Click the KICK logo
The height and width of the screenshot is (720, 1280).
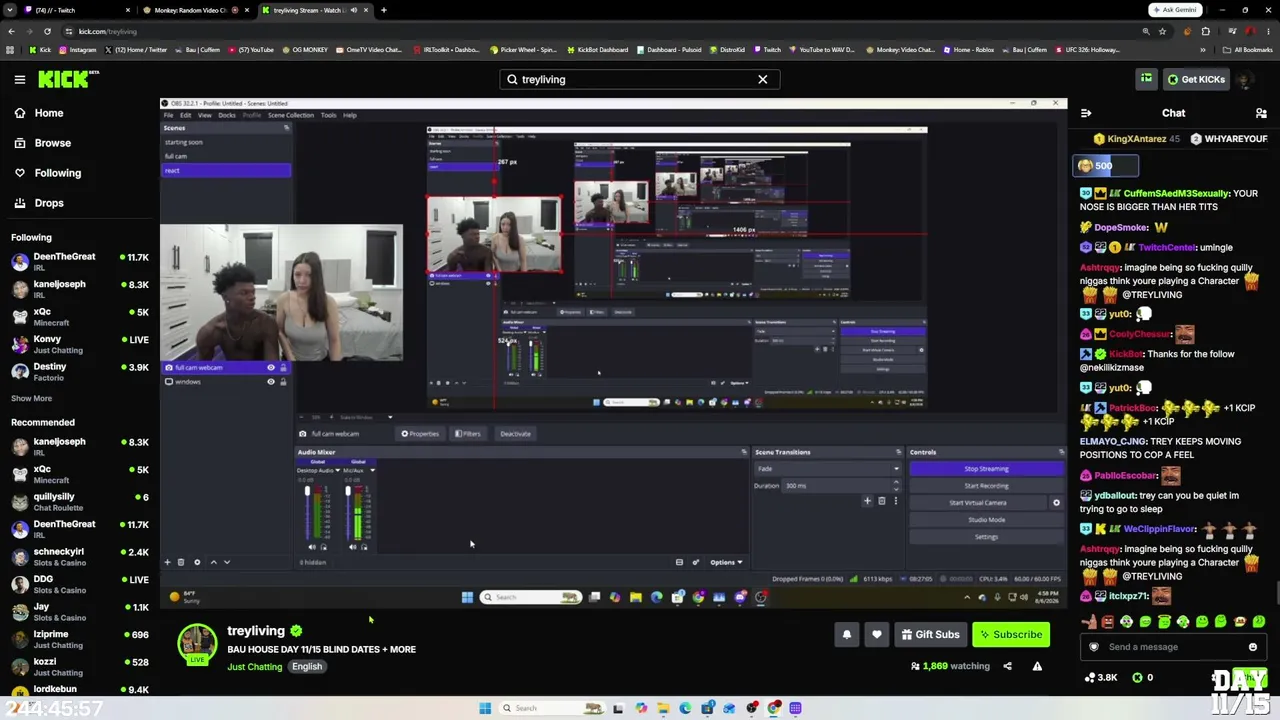coord(68,79)
